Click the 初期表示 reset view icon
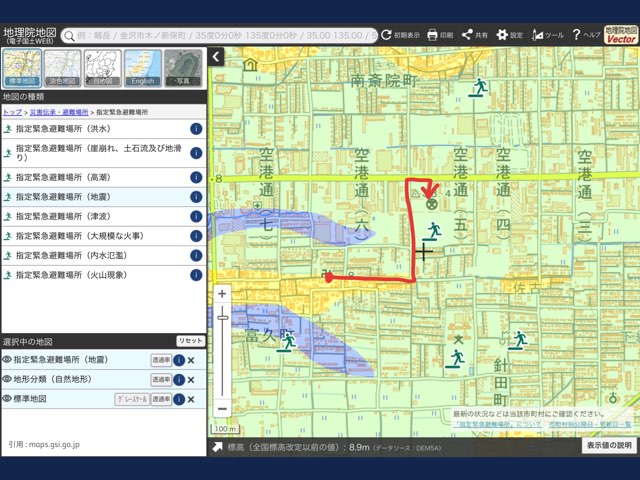Image resolution: width=640 pixels, height=480 pixels. point(387,34)
